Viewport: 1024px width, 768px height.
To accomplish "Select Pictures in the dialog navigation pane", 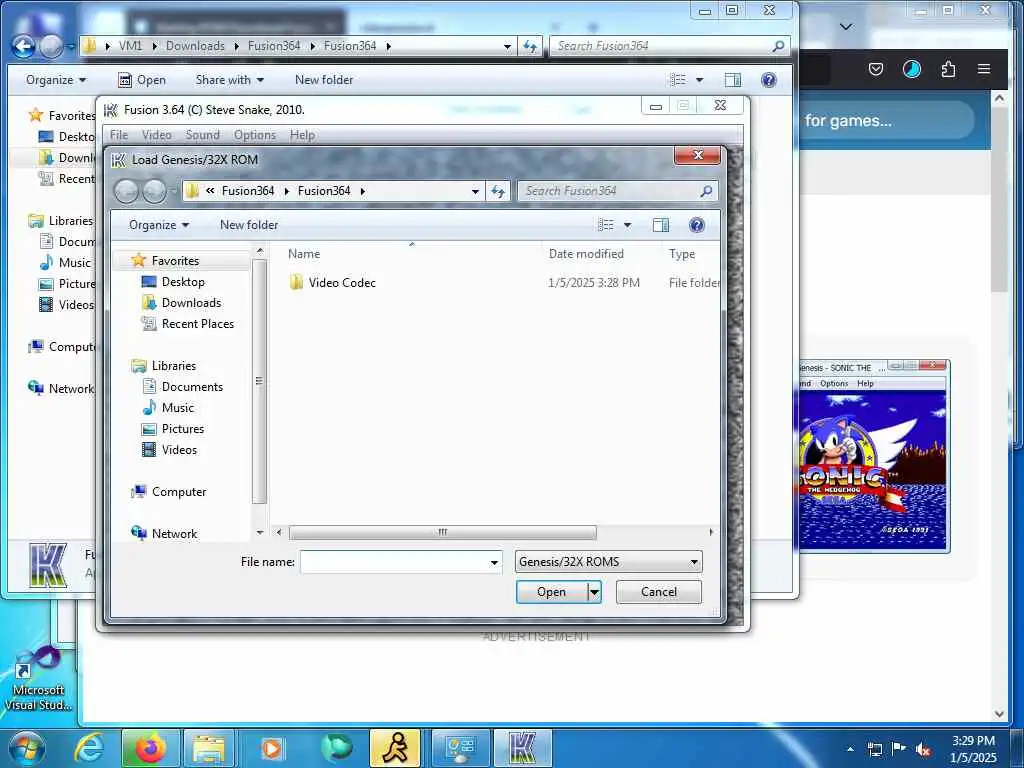I will pos(182,428).
